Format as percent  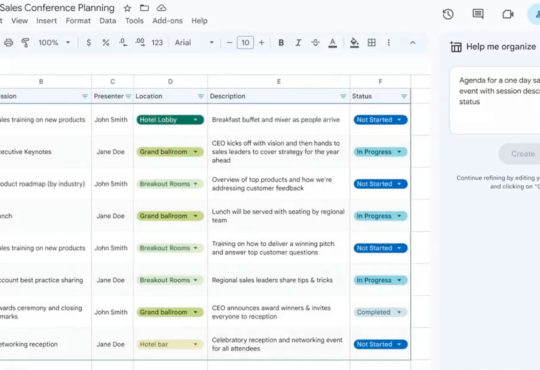click(106, 43)
